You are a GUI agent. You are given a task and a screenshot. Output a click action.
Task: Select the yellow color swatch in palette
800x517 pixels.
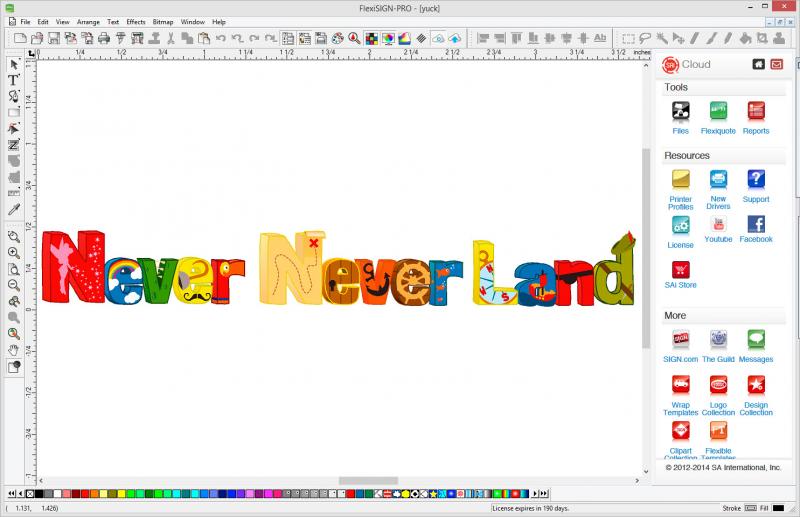[121, 494]
